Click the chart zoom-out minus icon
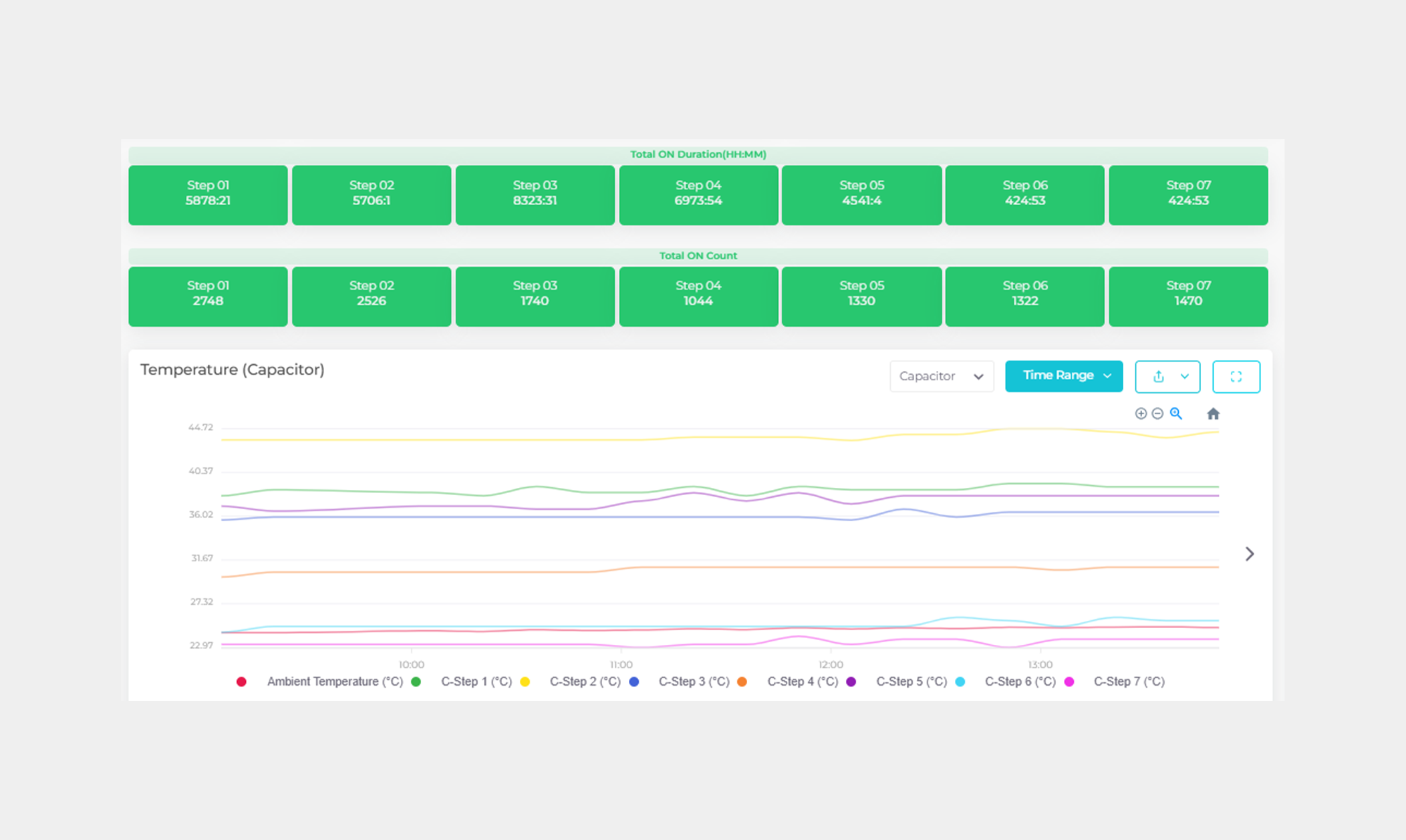Image resolution: width=1406 pixels, height=840 pixels. tap(1157, 414)
